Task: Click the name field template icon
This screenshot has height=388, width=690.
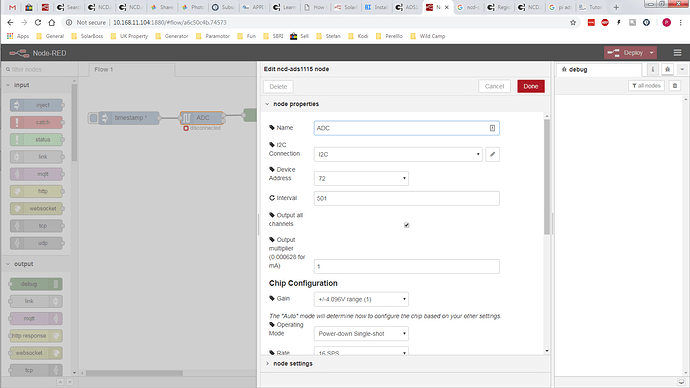Action: [x=492, y=128]
